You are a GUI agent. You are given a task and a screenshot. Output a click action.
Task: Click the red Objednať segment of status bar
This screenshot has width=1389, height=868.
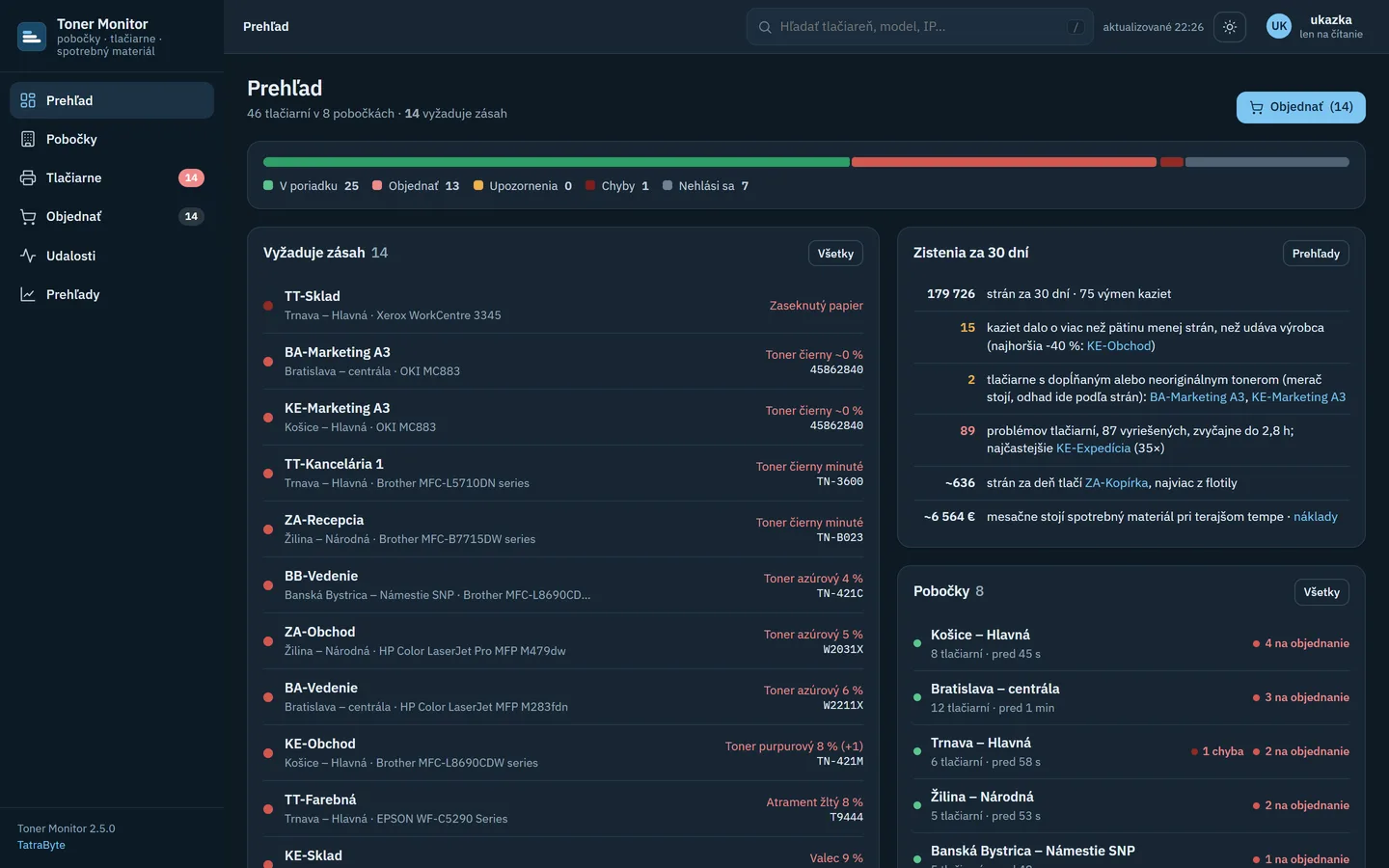coord(1004,162)
